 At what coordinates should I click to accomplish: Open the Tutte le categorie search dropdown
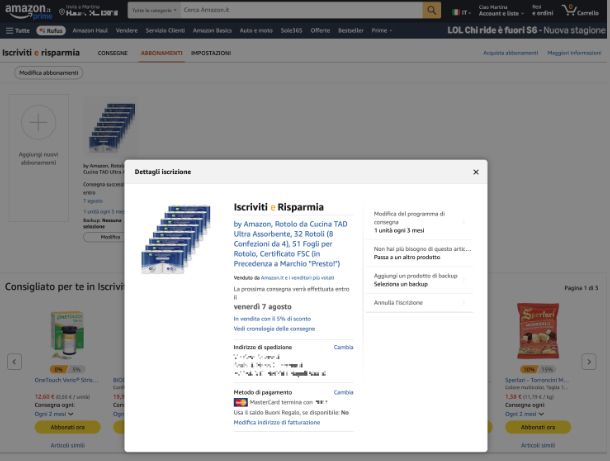click(x=154, y=11)
